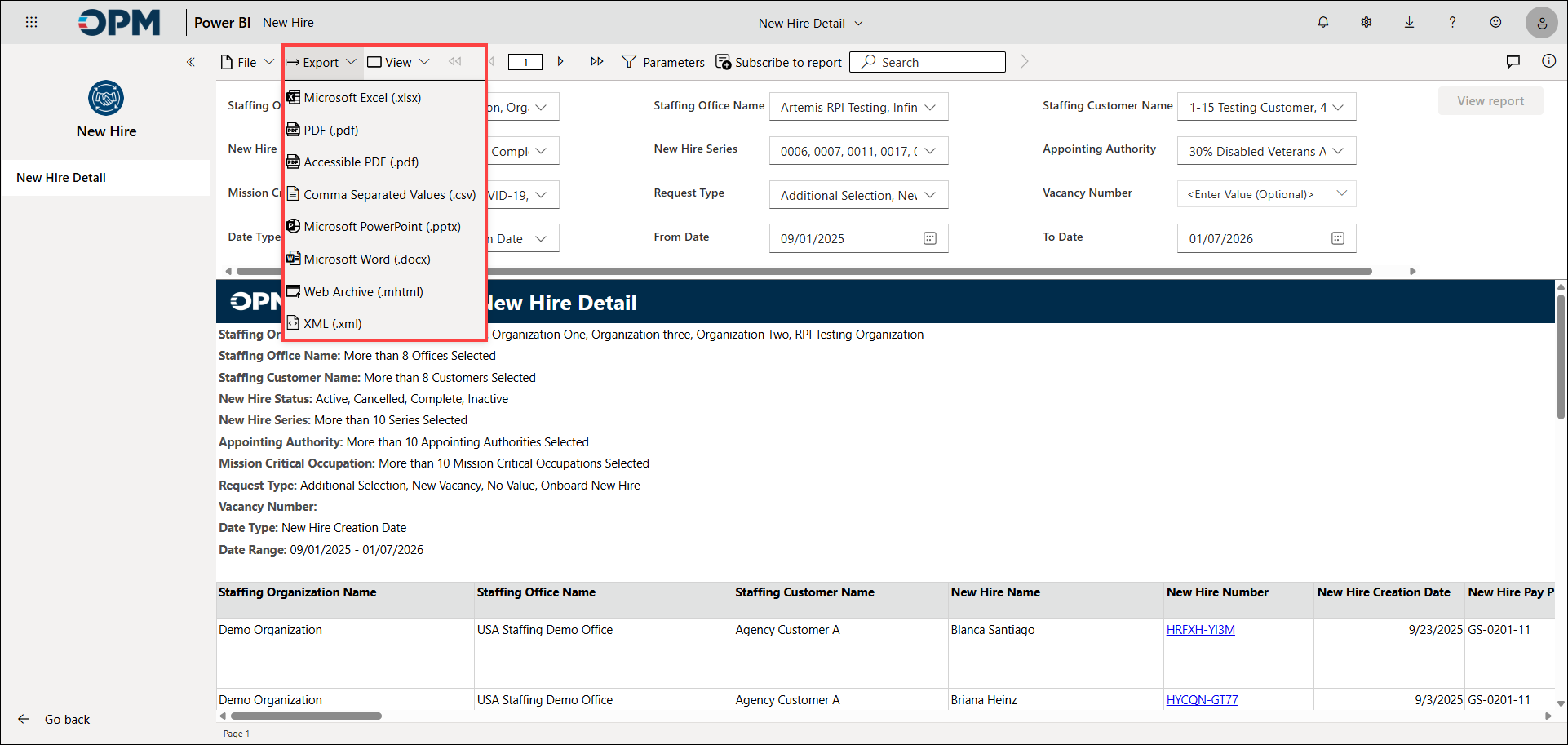Click the download arrow icon in header
Image resolution: width=1568 pixels, height=745 pixels.
click(x=1409, y=22)
